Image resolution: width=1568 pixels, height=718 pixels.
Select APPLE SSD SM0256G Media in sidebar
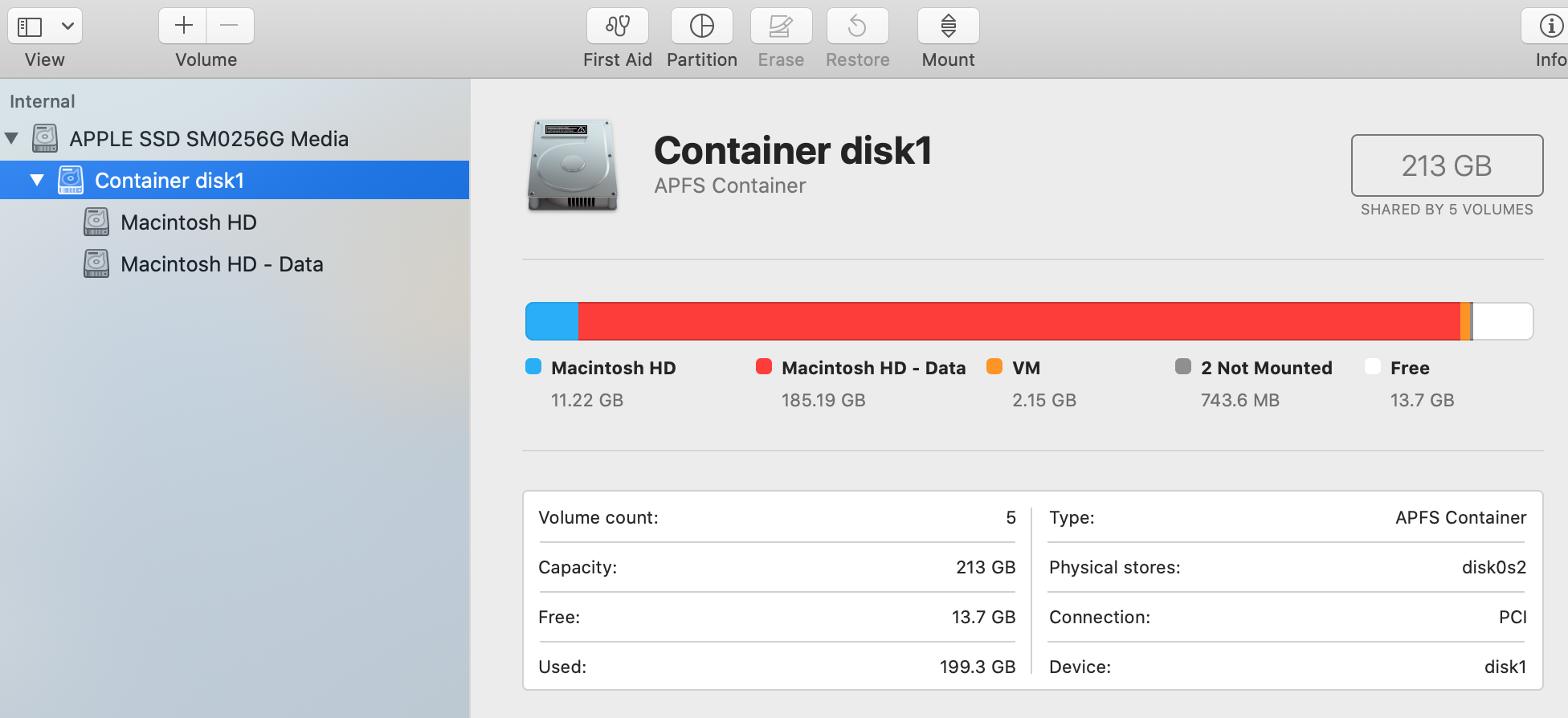point(235,138)
